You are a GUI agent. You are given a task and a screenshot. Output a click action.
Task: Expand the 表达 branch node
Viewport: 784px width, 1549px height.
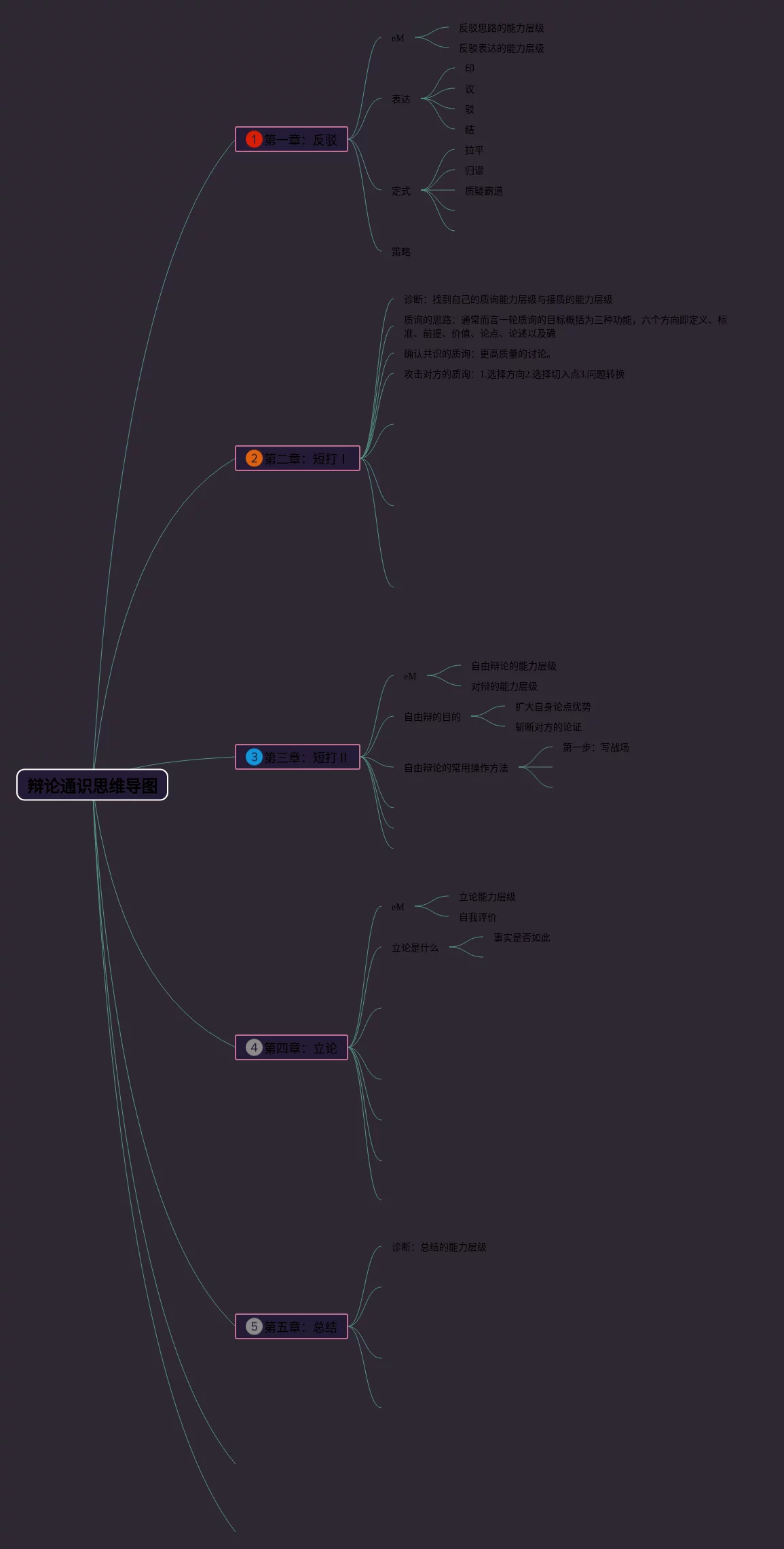(401, 99)
